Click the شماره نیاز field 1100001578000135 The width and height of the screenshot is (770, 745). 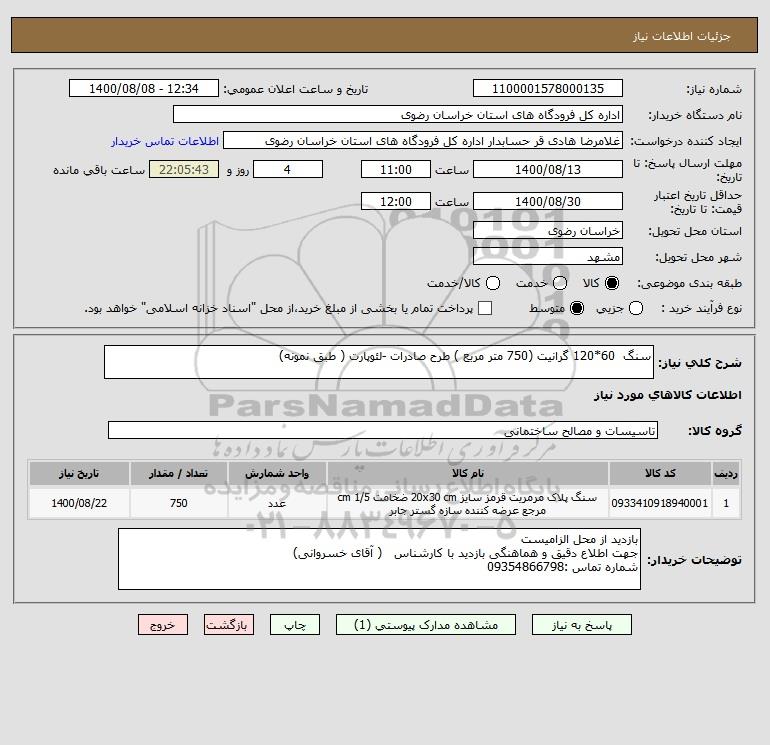[548, 88]
